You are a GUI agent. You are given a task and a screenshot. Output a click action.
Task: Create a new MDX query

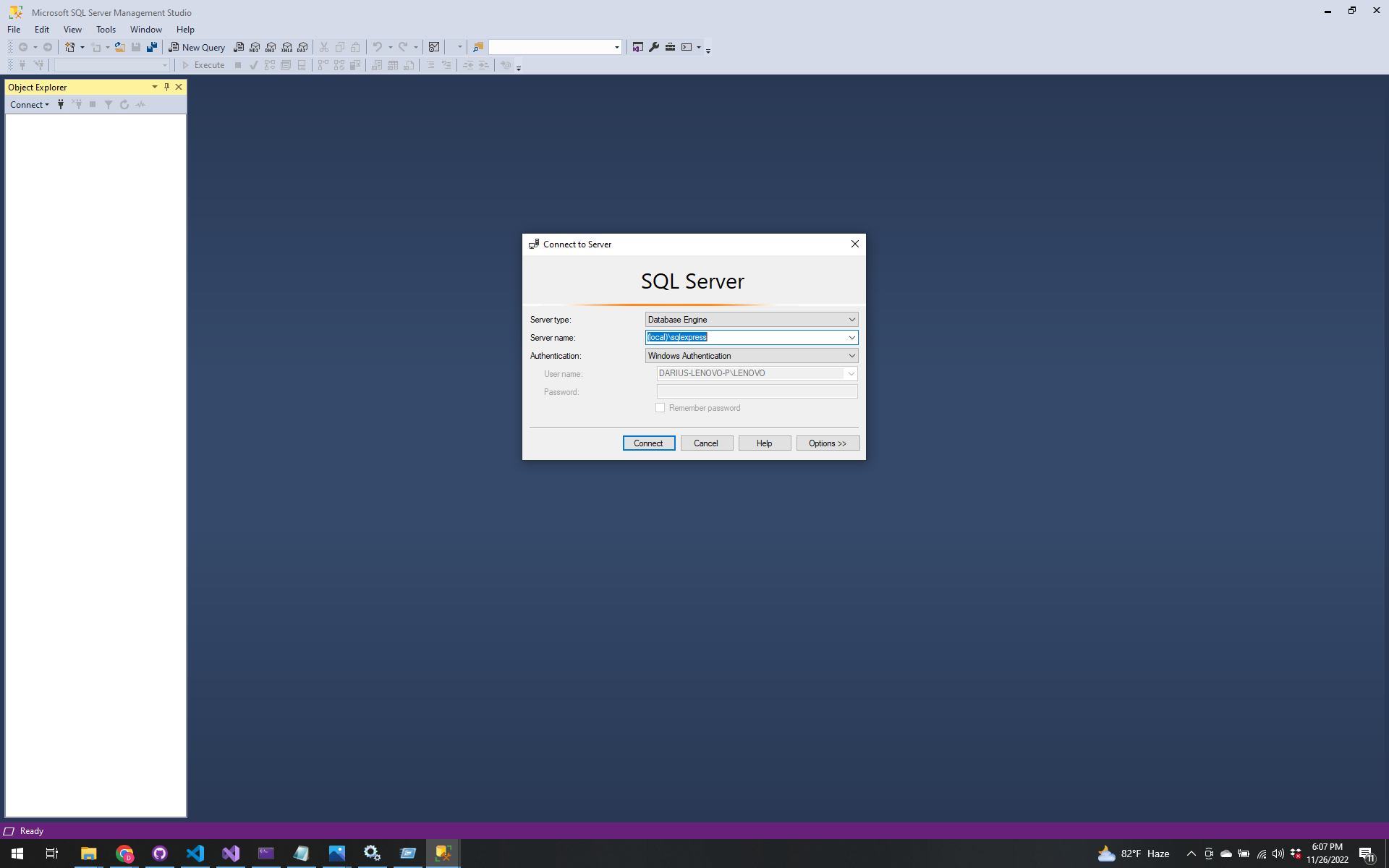click(x=255, y=47)
